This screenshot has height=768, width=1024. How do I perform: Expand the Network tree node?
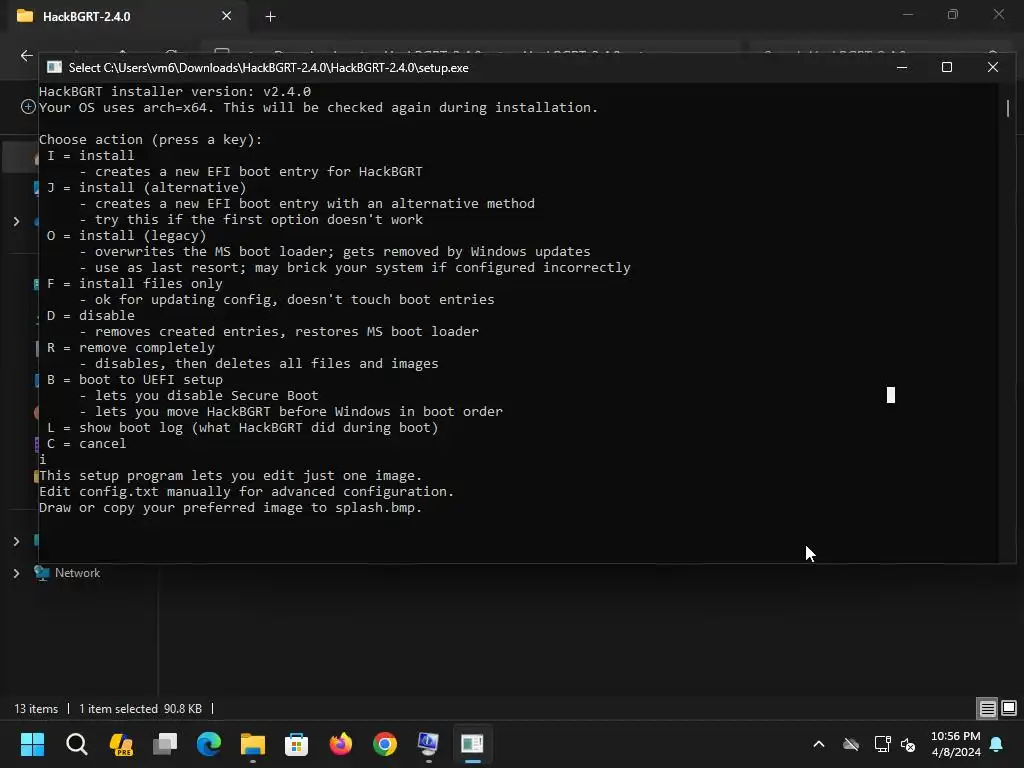[x=16, y=573]
